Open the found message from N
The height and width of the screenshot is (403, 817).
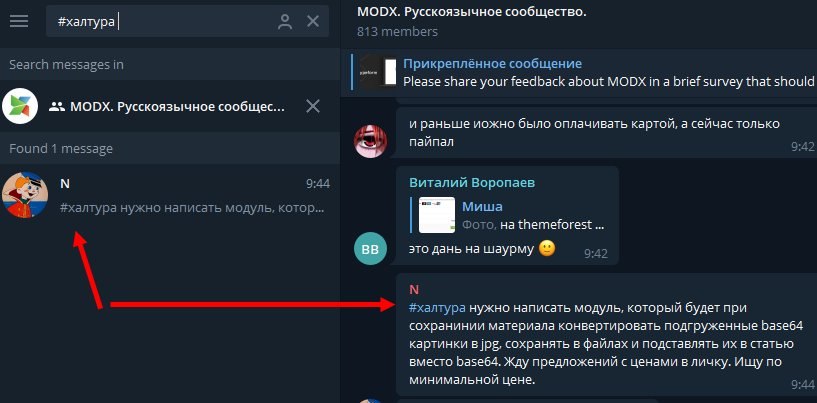(170, 195)
